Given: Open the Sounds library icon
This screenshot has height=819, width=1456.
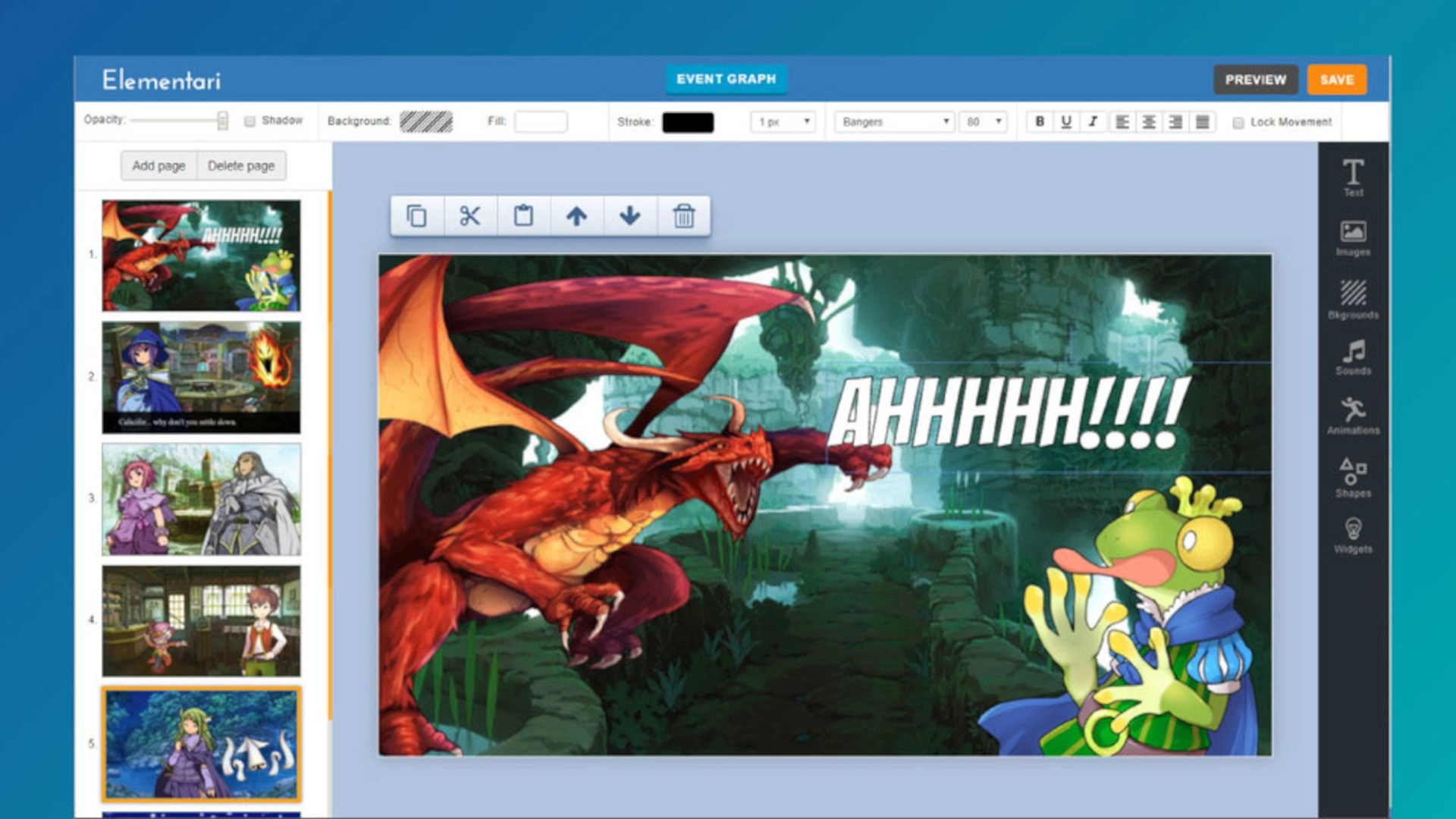Looking at the screenshot, I should pyautogui.click(x=1353, y=357).
